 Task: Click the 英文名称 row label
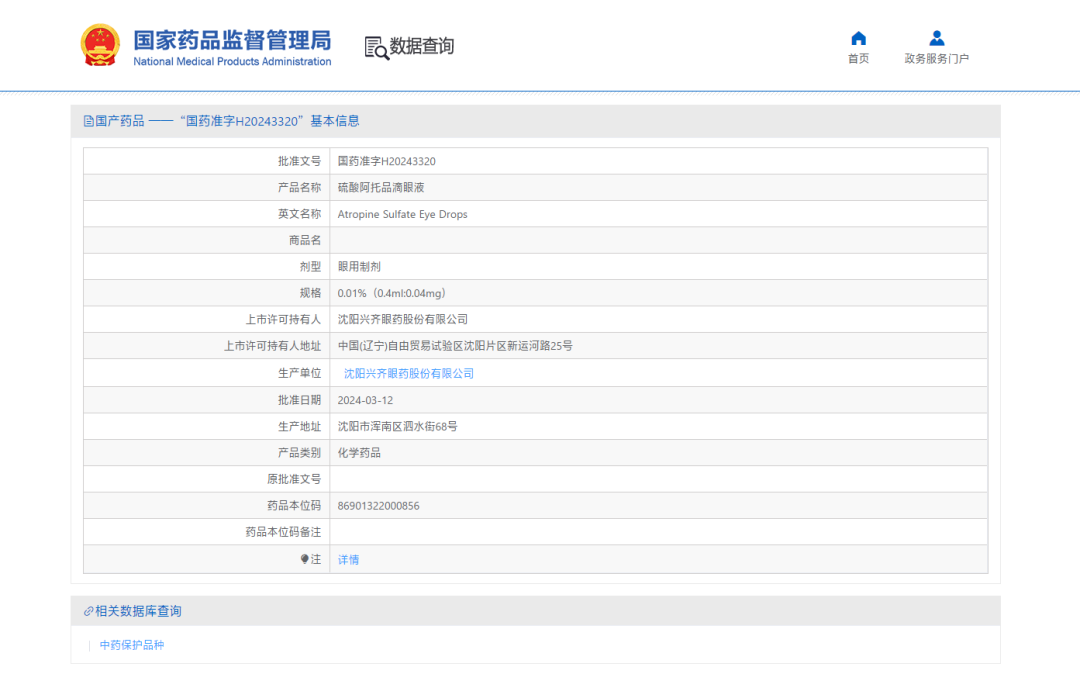299,214
